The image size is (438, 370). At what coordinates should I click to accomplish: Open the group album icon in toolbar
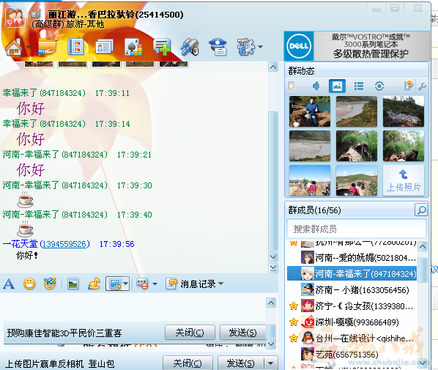104,47
